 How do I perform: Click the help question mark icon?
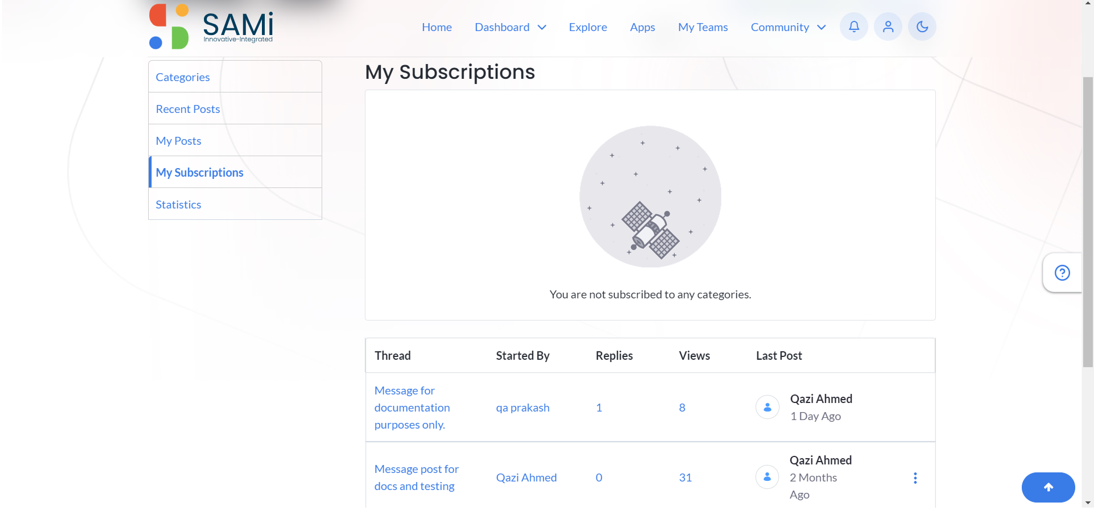[x=1062, y=273]
